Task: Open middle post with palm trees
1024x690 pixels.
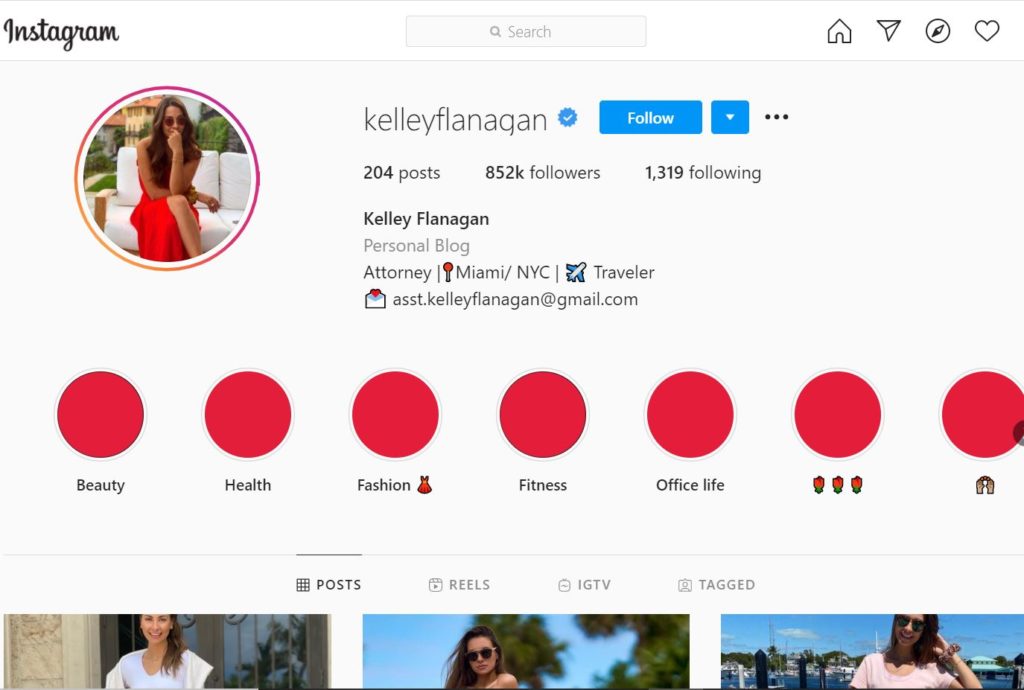Action: pyautogui.click(x=526, y=651)
